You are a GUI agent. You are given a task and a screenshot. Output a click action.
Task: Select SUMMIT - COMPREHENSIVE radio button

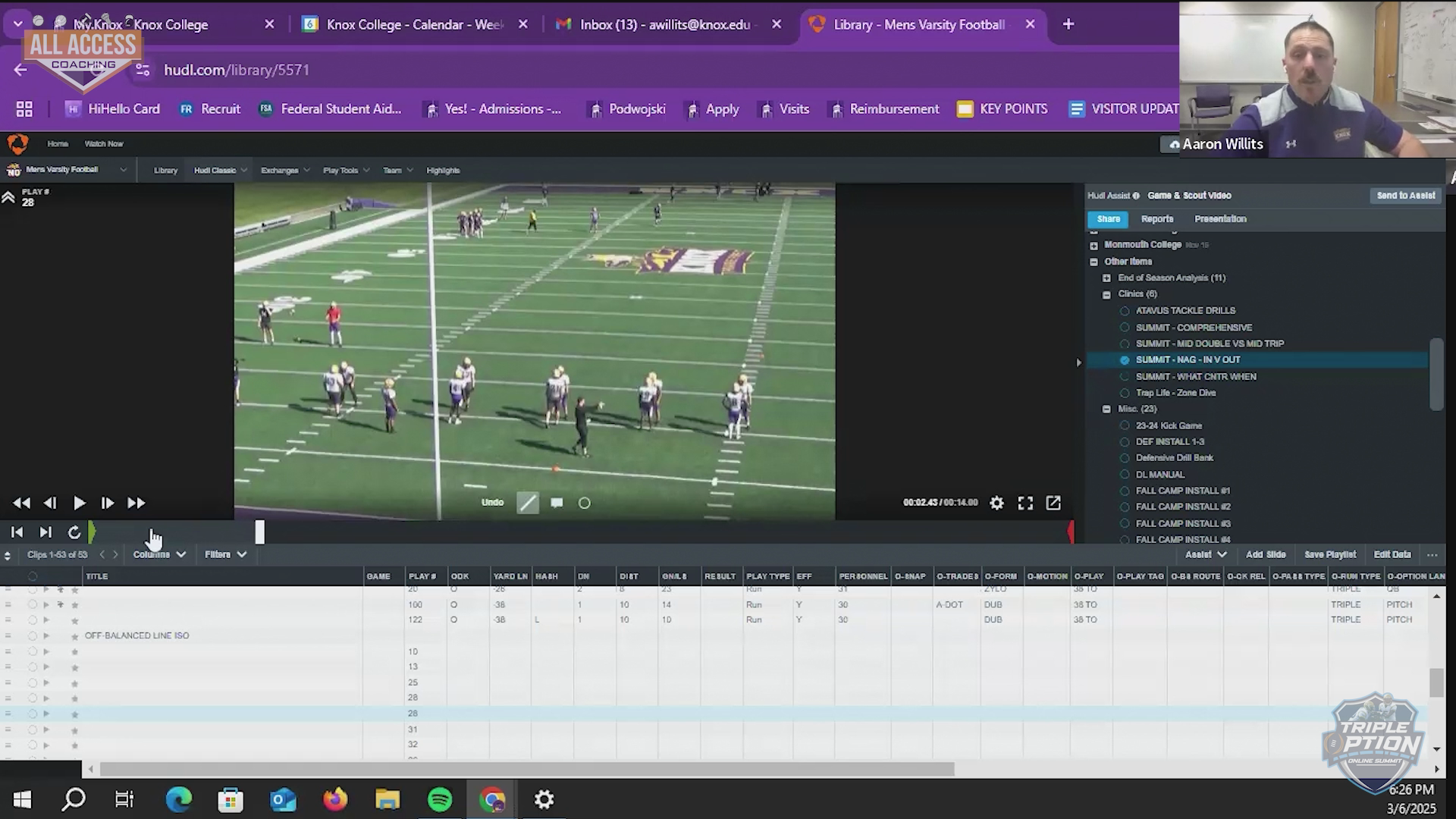pyautogui.click(x=1125, y=328)
